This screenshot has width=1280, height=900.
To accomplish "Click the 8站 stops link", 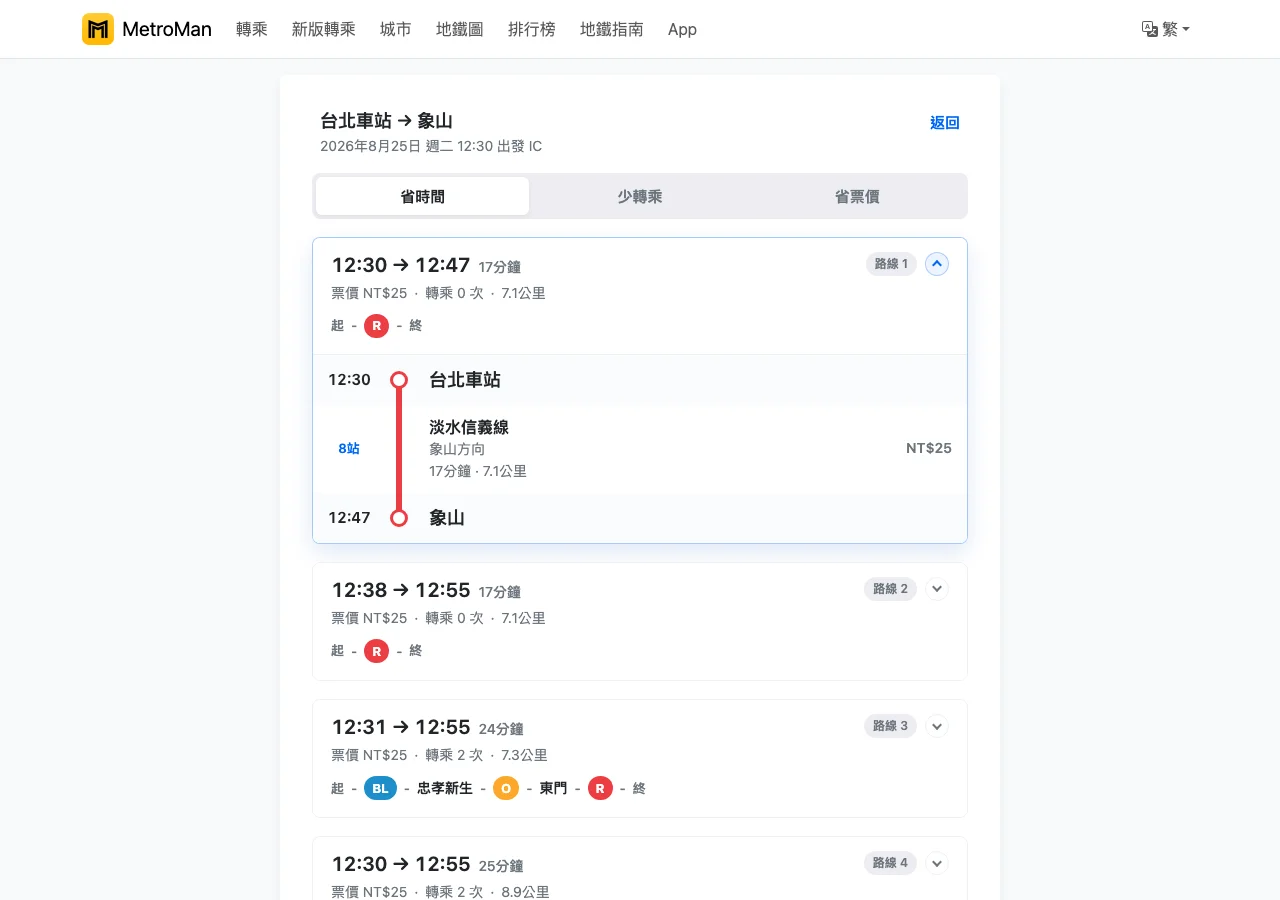I will tap(349, 449).
